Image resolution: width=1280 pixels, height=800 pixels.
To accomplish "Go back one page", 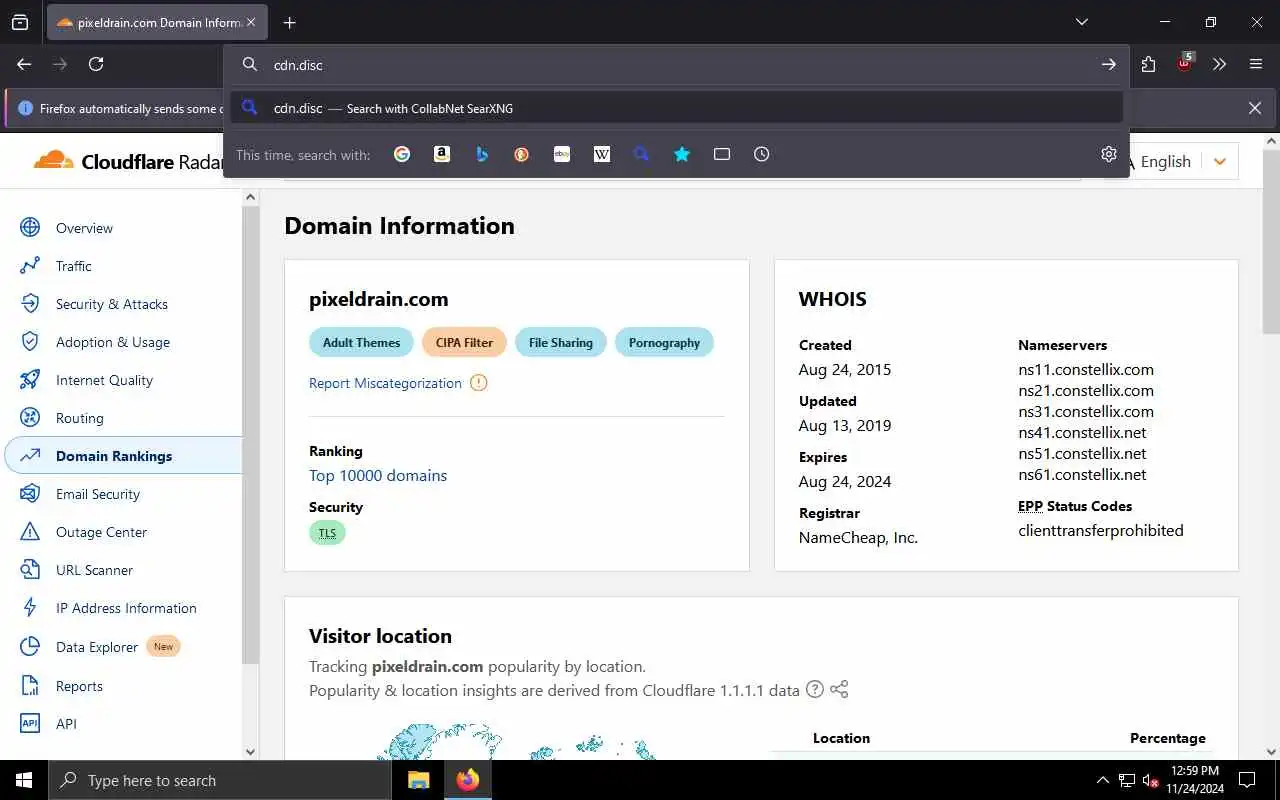I will 24,64.
